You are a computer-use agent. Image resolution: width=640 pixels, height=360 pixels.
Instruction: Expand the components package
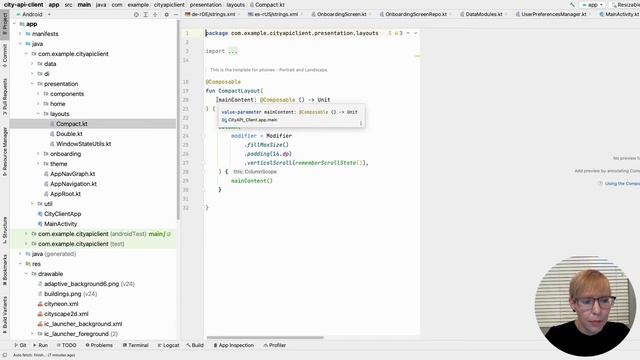coord(38,94)
